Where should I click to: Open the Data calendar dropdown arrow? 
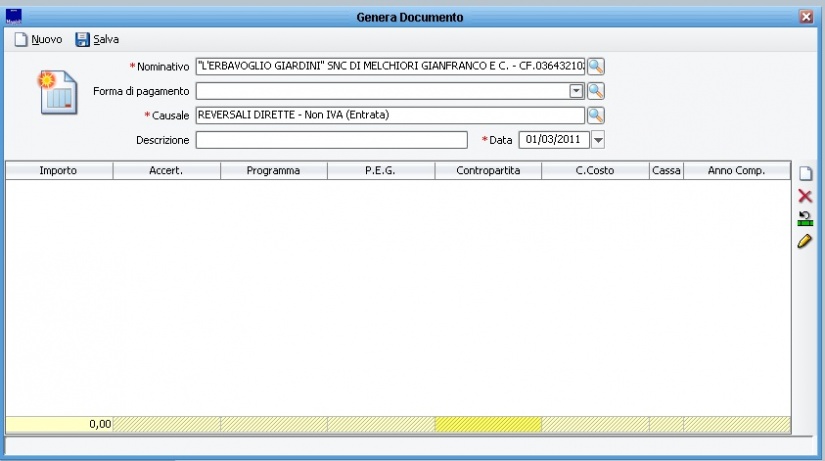(x=599, y=140)
